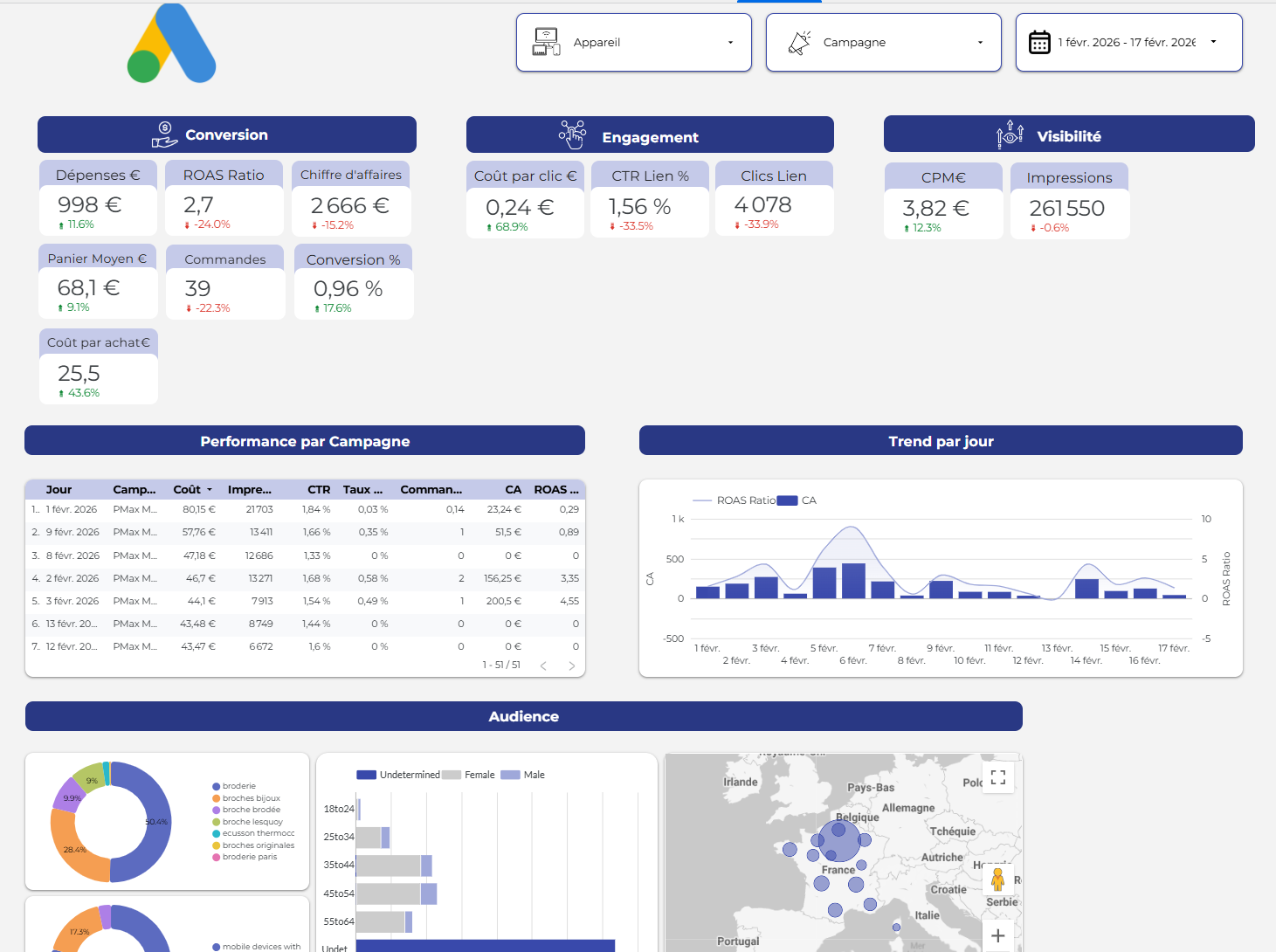Viewport: 1276px width, 952px height.
Task: Expand the Campagne dropdown
Action: coord(980,43)
